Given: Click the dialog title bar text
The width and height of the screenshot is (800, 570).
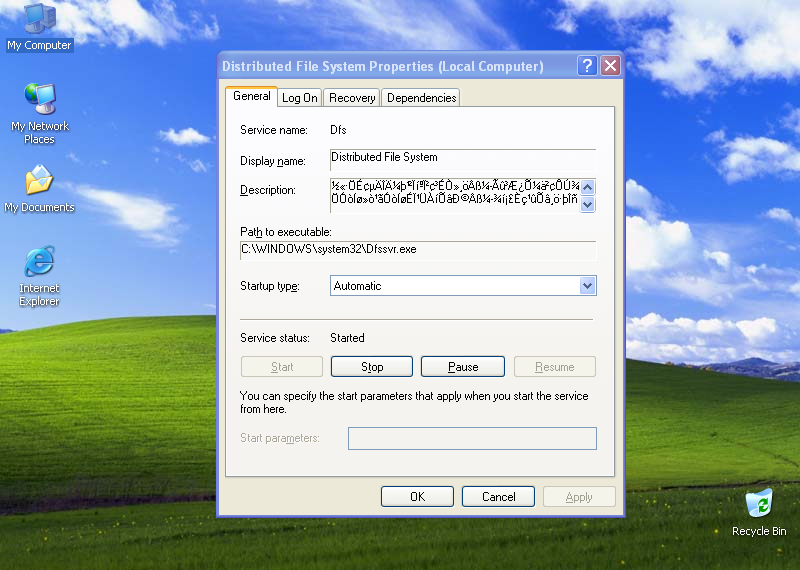Looking at the screenshot, I should (x=383, y=66).
